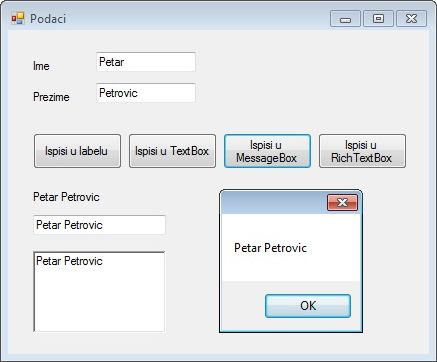The height and width of the screenshot is (362, 437).
Task: Click the Podaci form icon in title bar
Action: (x=18, y=18)
